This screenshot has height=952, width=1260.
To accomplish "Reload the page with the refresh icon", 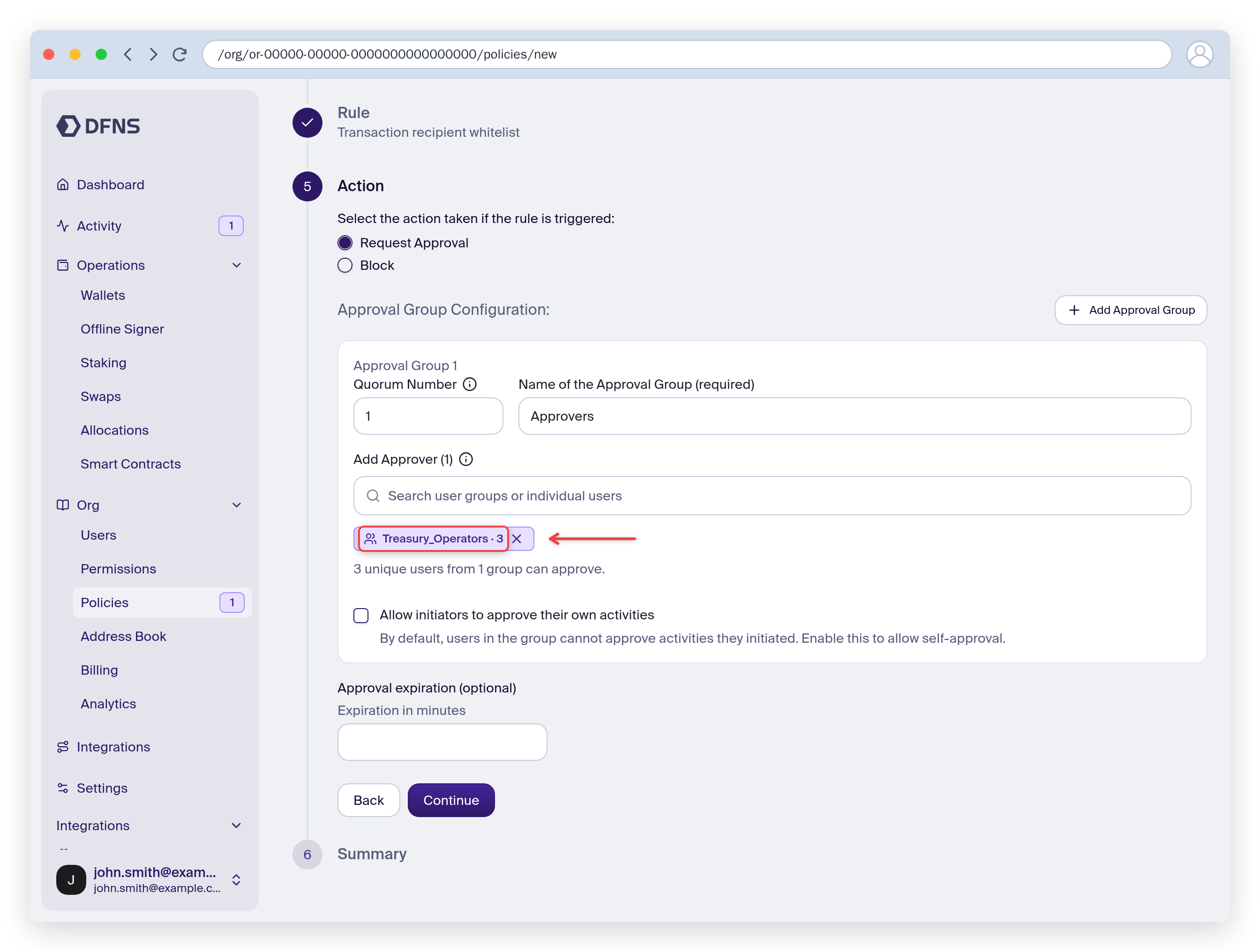I will [180, 54].
